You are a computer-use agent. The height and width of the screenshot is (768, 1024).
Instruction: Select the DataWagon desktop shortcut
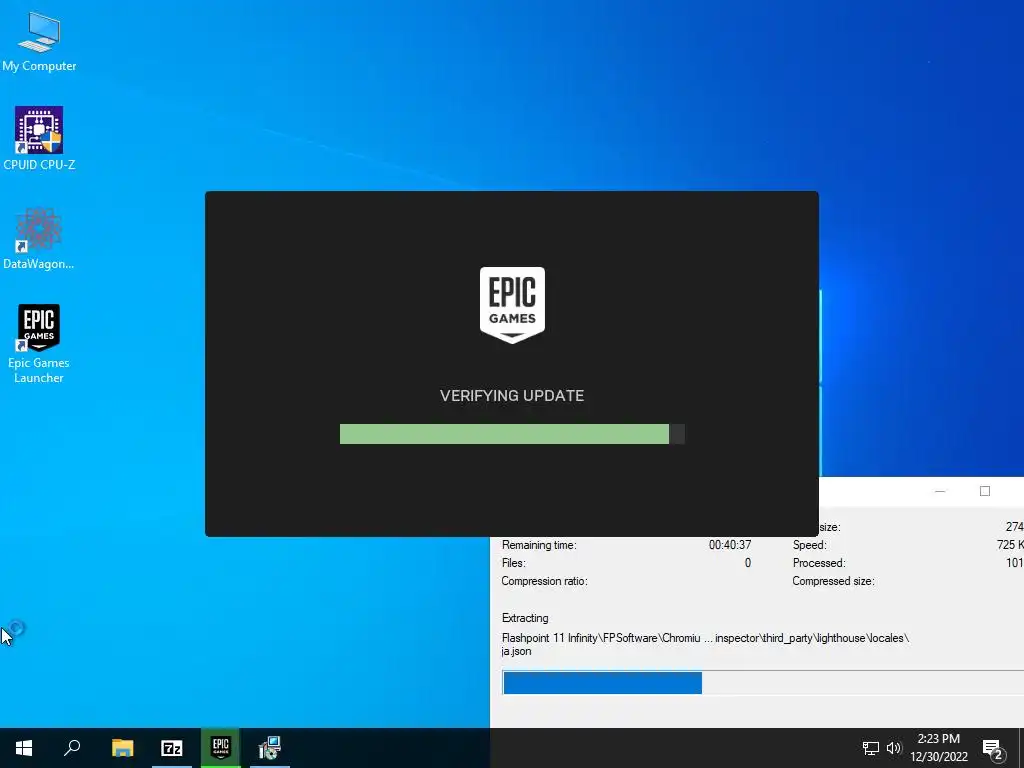[39, 238]
